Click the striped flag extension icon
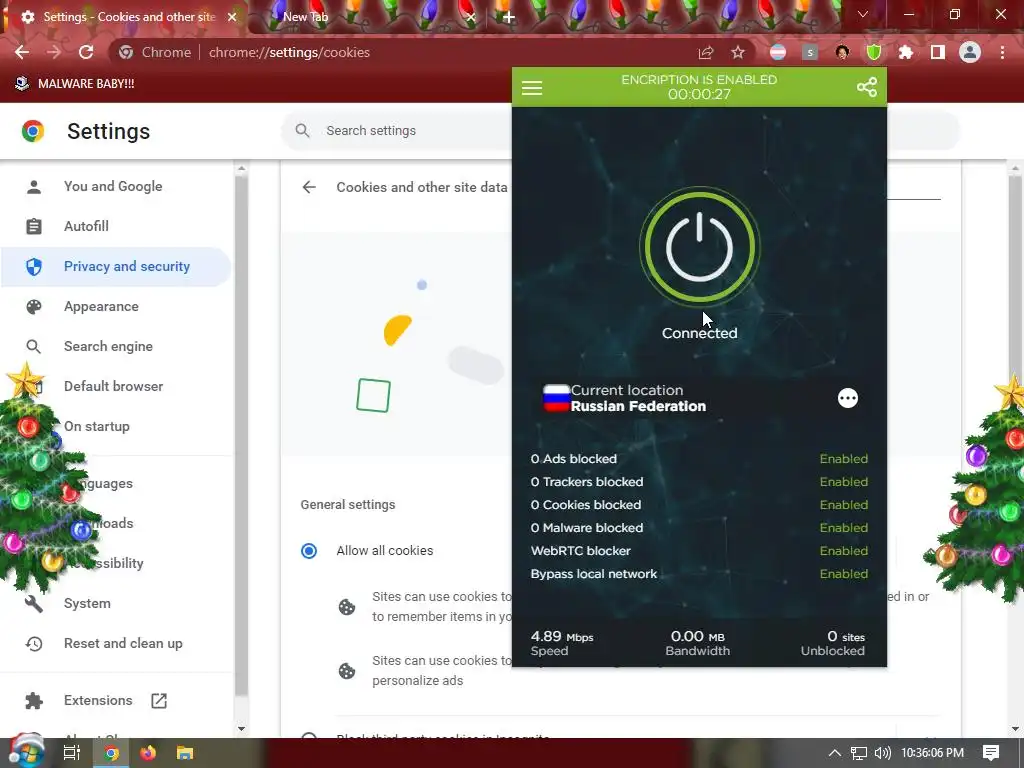Viewport: 1024px width, 768px height. click(778, 52)
